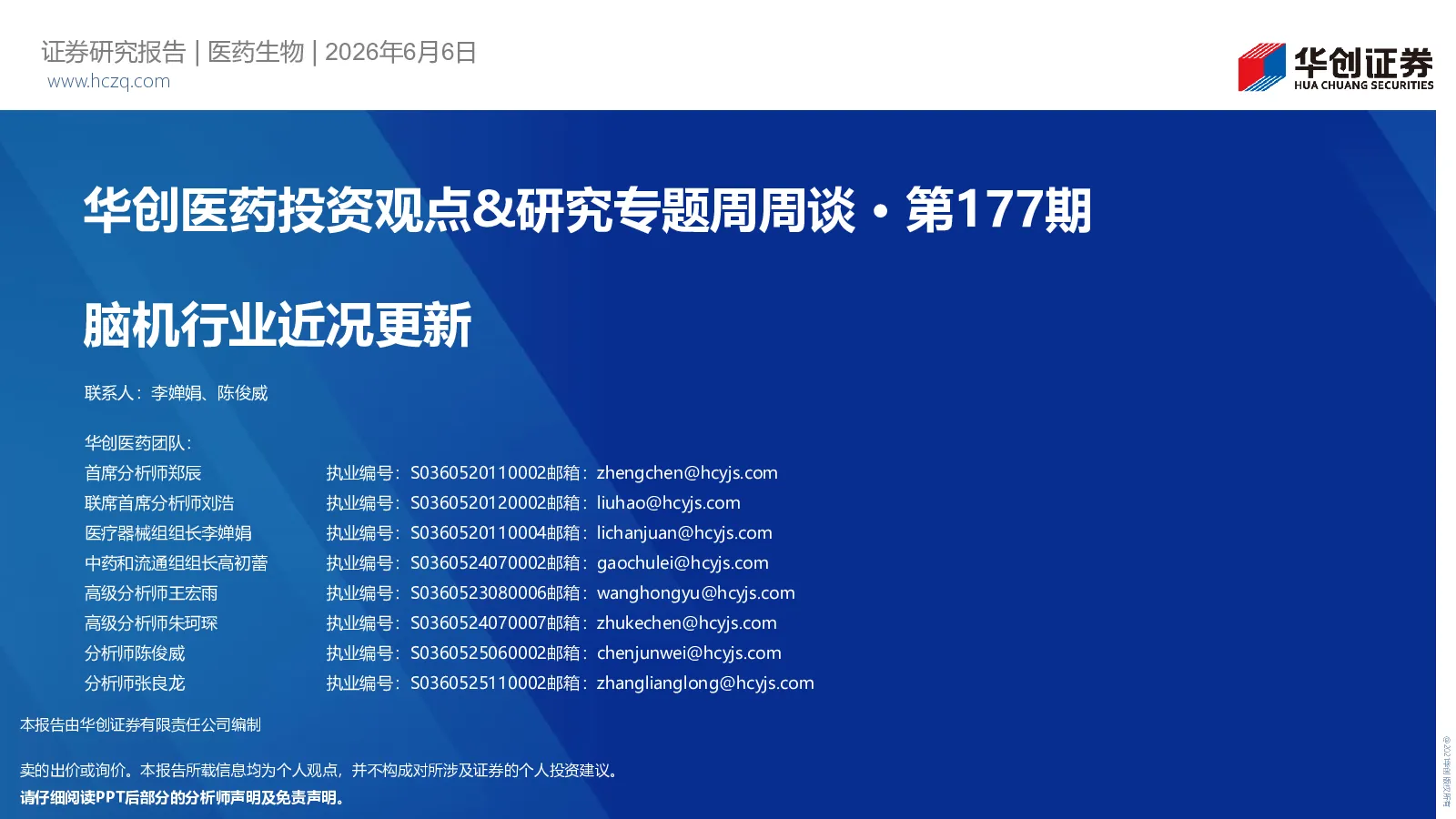Click email zhanglianglong@hcyjs.com

coord(705,683)
